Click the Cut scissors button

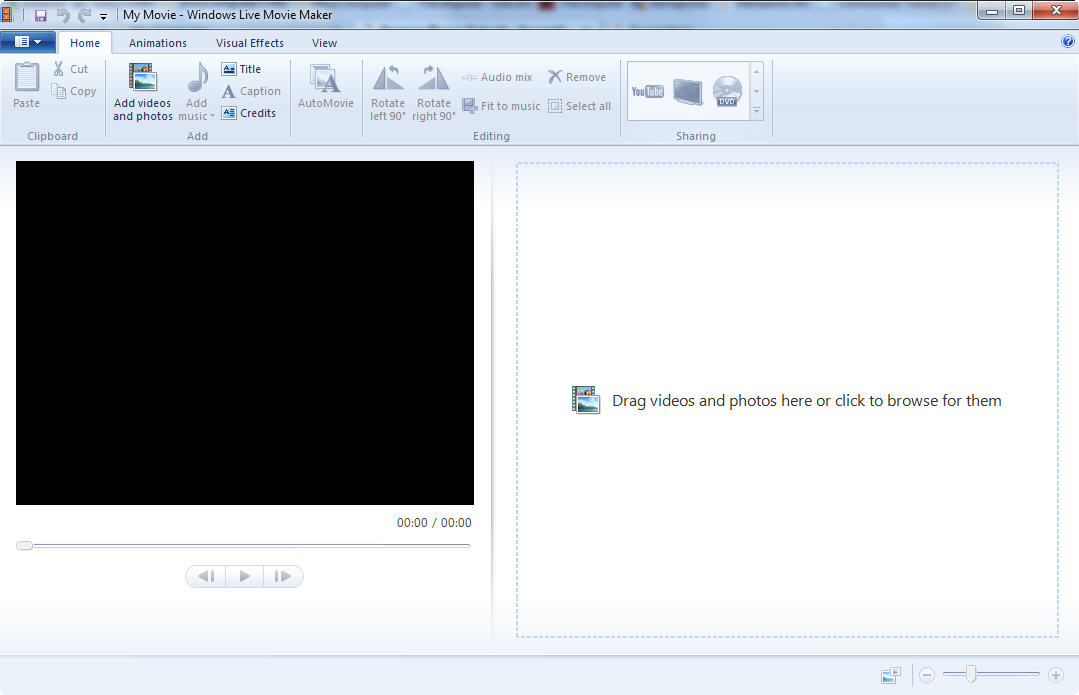point(70,69)
